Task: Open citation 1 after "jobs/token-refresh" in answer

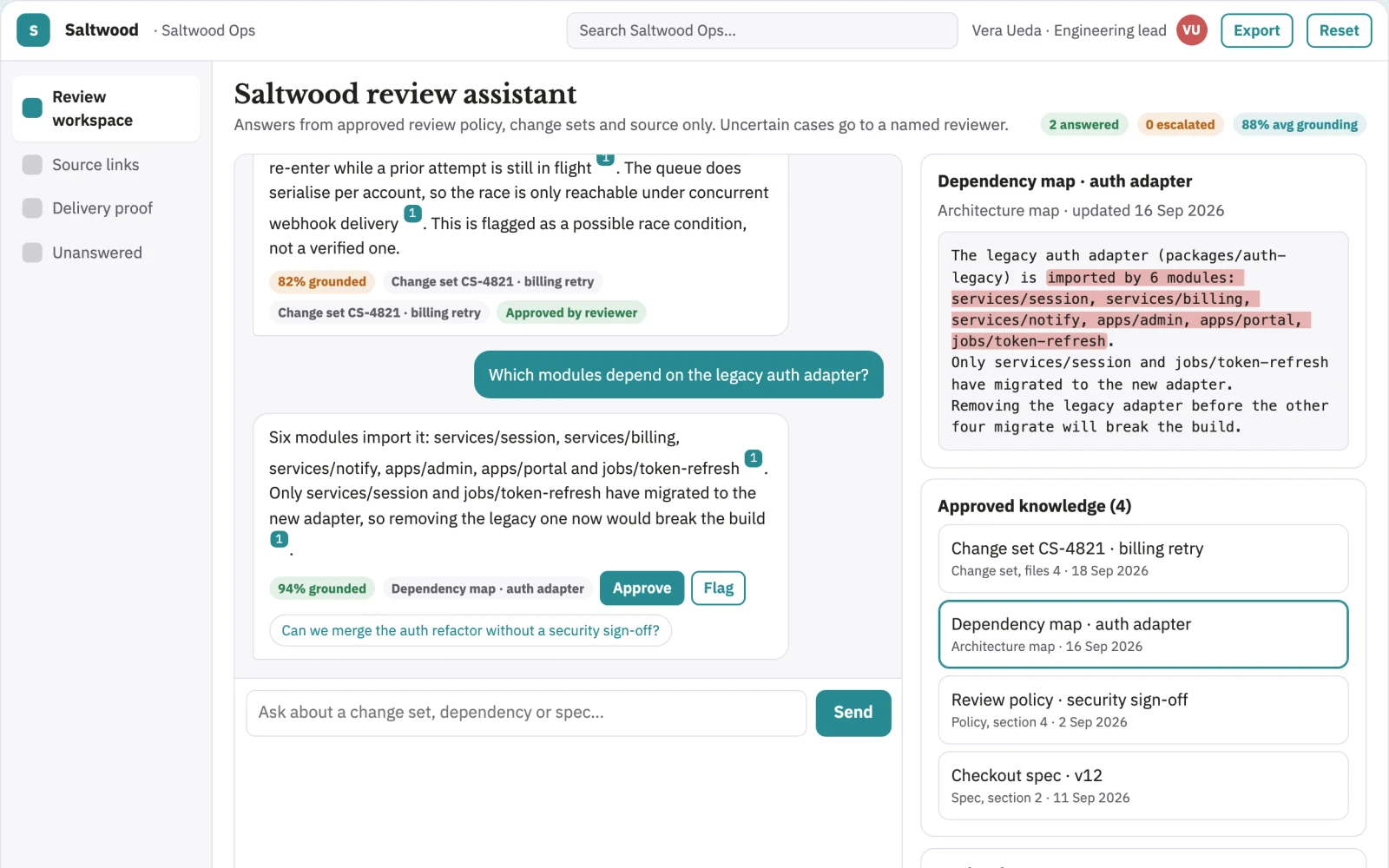Action: (x=754, y=458)
